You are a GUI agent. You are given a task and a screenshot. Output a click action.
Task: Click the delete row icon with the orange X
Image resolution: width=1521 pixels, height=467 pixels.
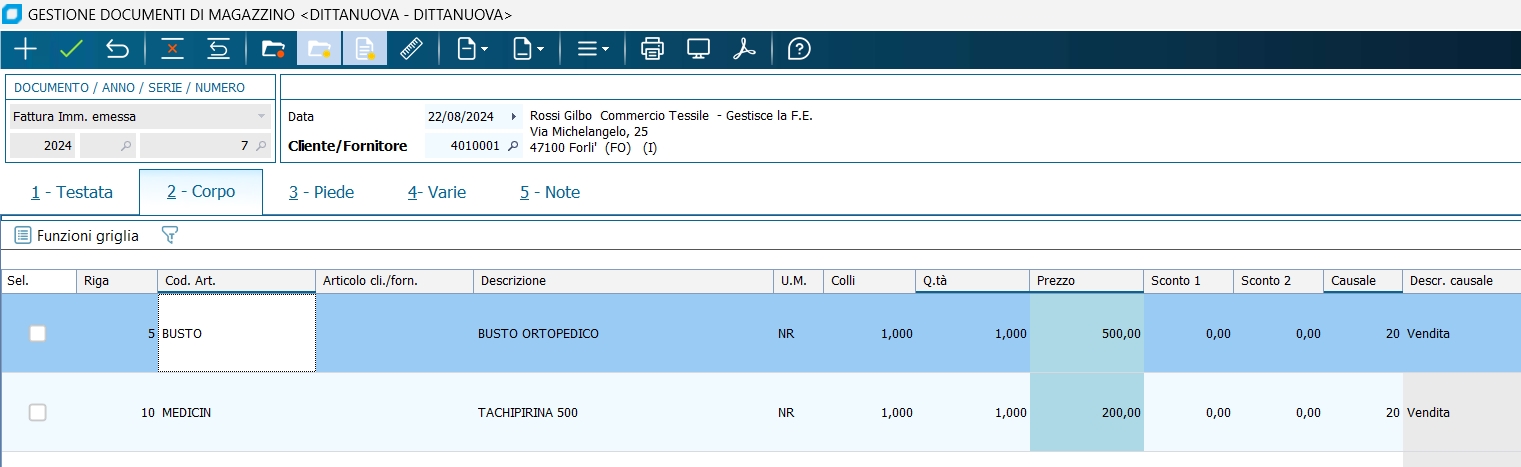pos(173,49)
